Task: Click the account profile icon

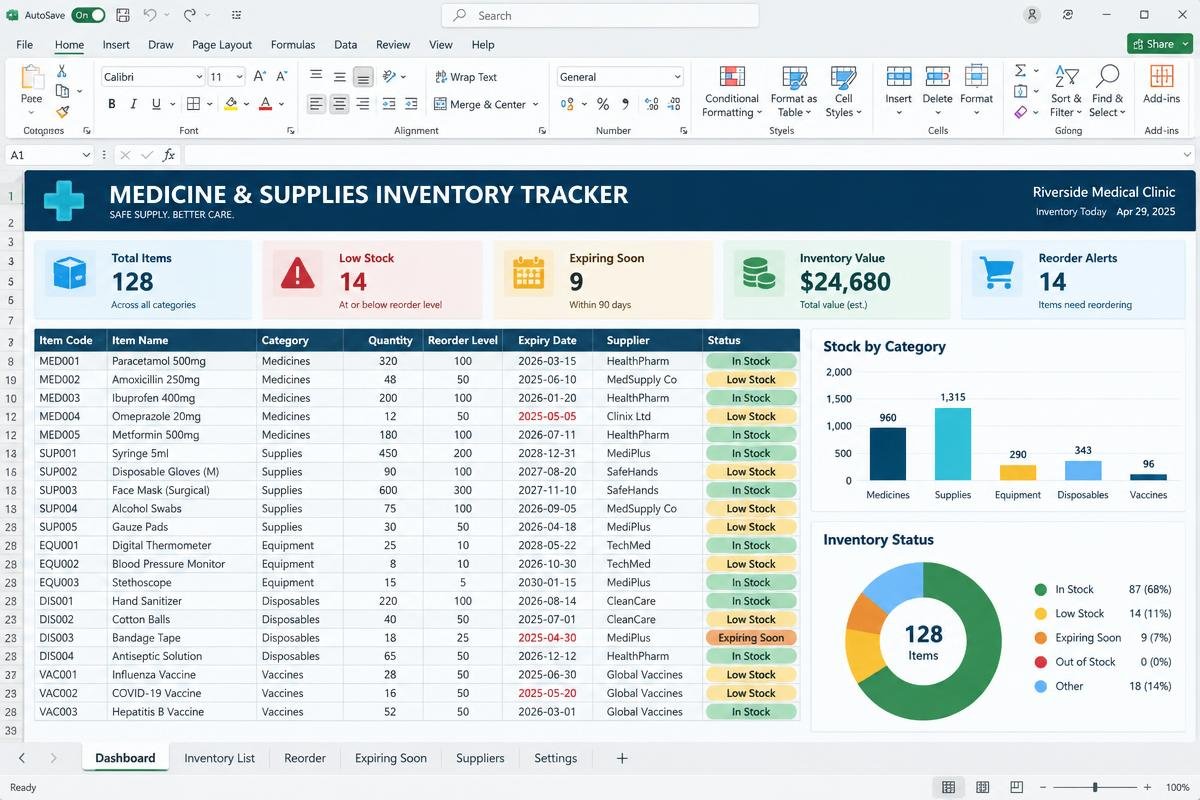Action: pyautogui.click(x=1033, y=15)
